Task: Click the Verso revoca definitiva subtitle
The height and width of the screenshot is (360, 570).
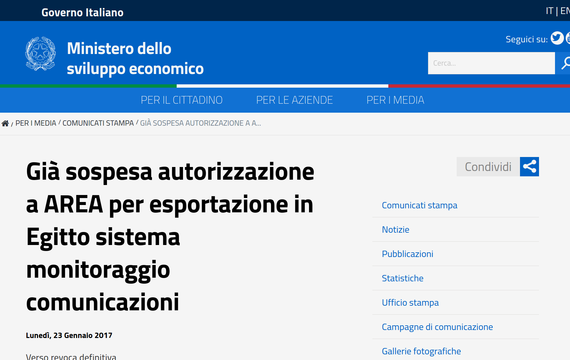Action: (x=71, y=356)
